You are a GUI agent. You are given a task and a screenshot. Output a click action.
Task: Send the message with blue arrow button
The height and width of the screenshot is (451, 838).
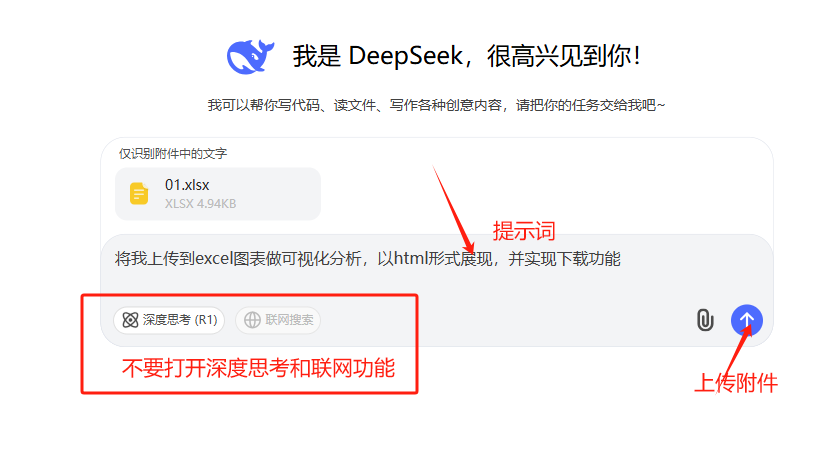(747, 320)
